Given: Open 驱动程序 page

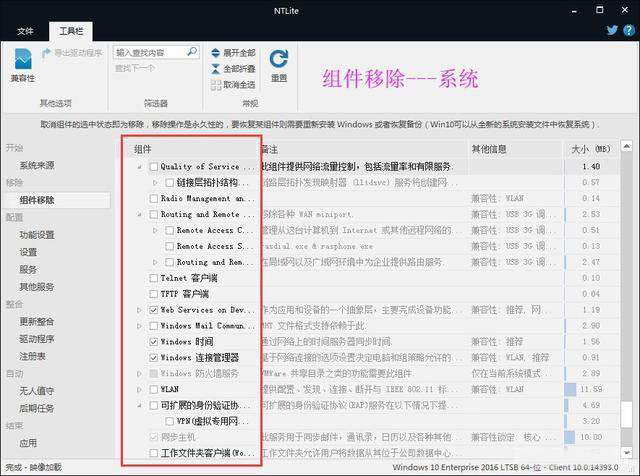Looking at the screenshot, I should click(37, 339).
